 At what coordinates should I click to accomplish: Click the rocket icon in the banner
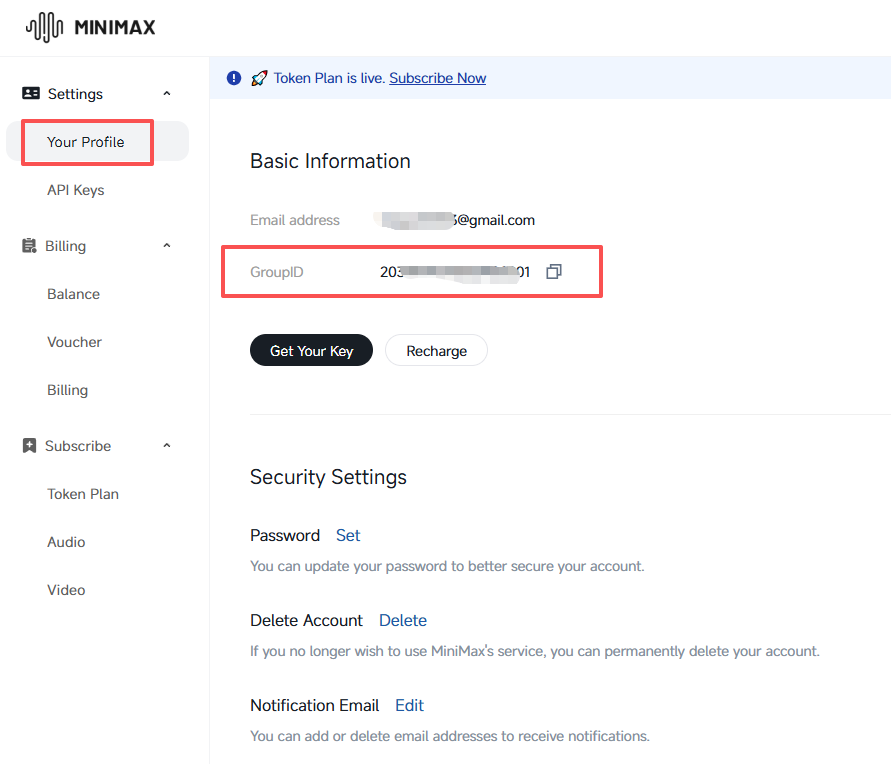click(x=259, y=78)
